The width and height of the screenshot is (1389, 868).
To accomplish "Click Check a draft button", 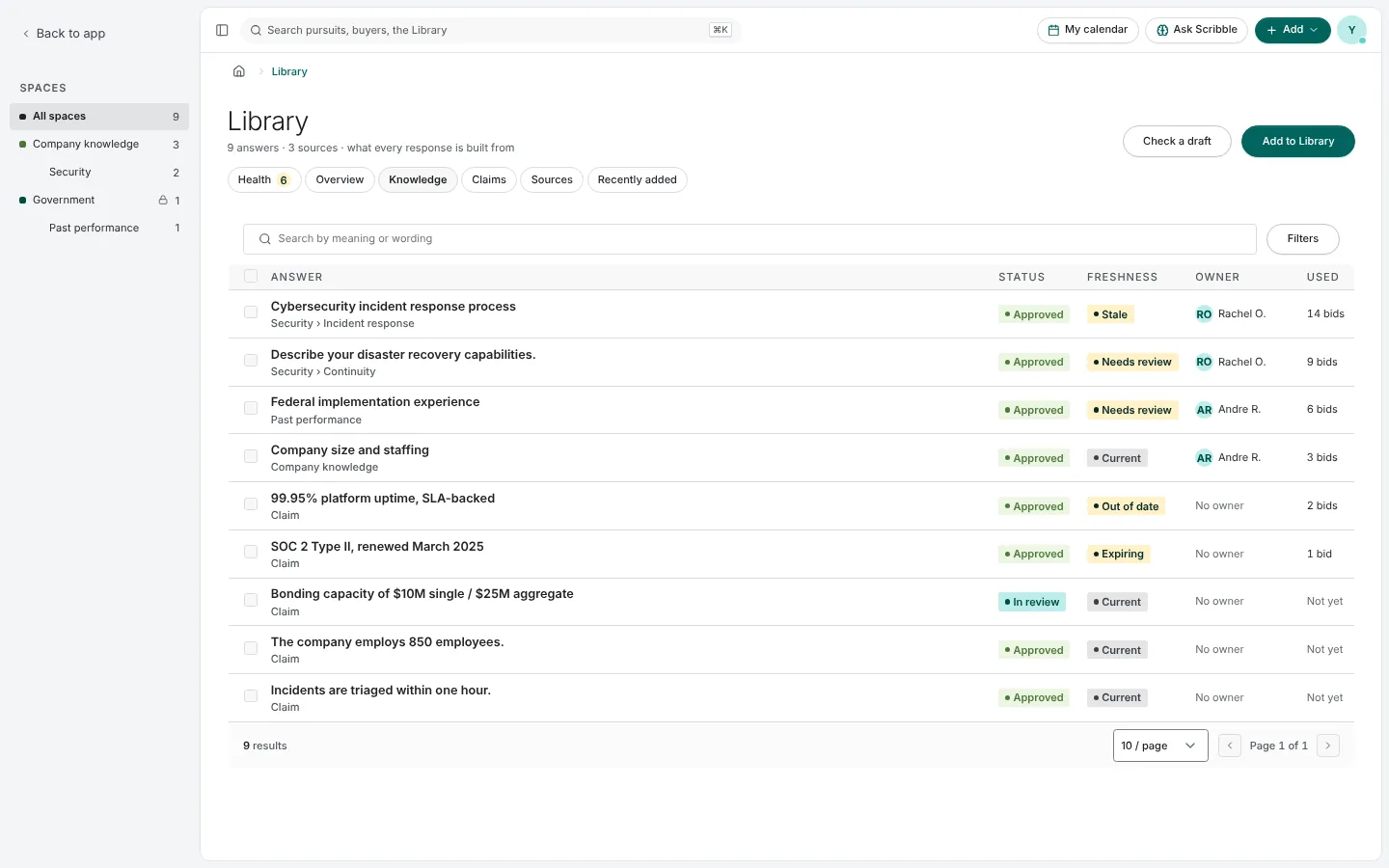I will pyautogui.click(x=1177, y=141).
